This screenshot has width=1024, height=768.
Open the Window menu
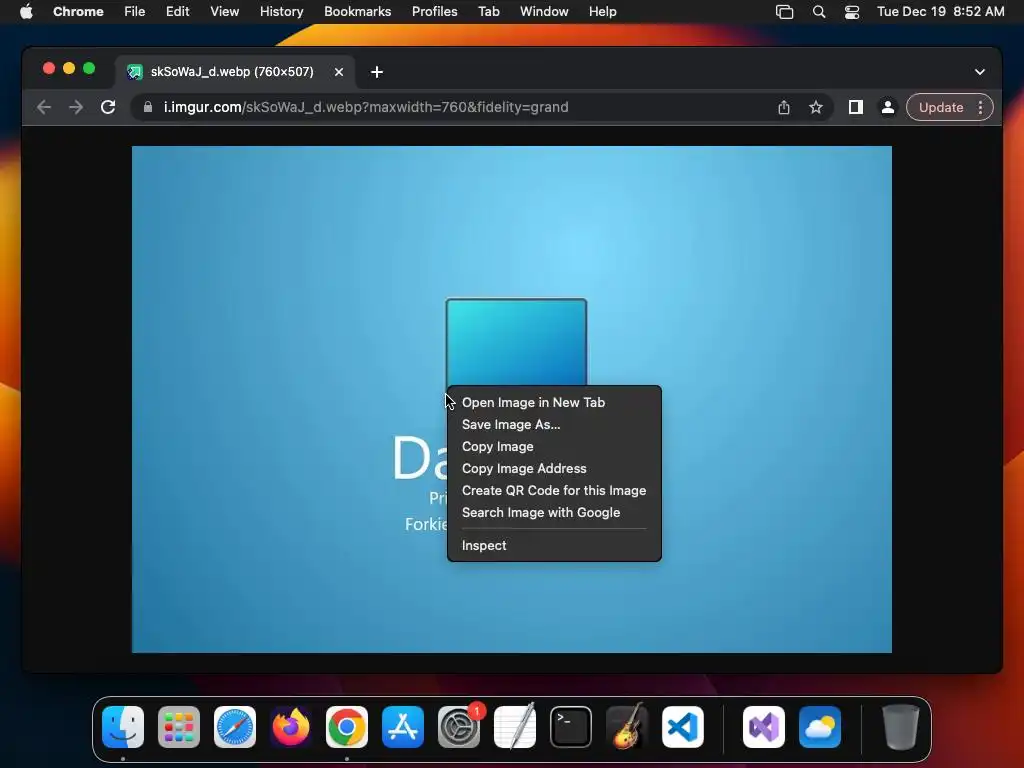pos(544,12)
